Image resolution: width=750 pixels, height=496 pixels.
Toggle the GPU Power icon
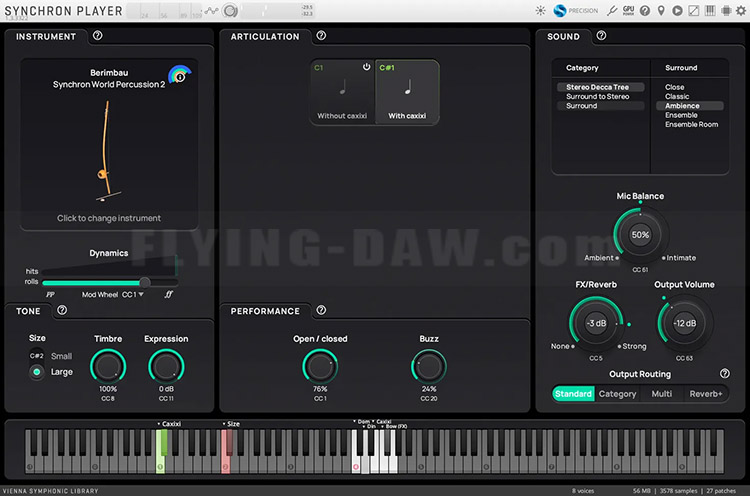[628, 11]
